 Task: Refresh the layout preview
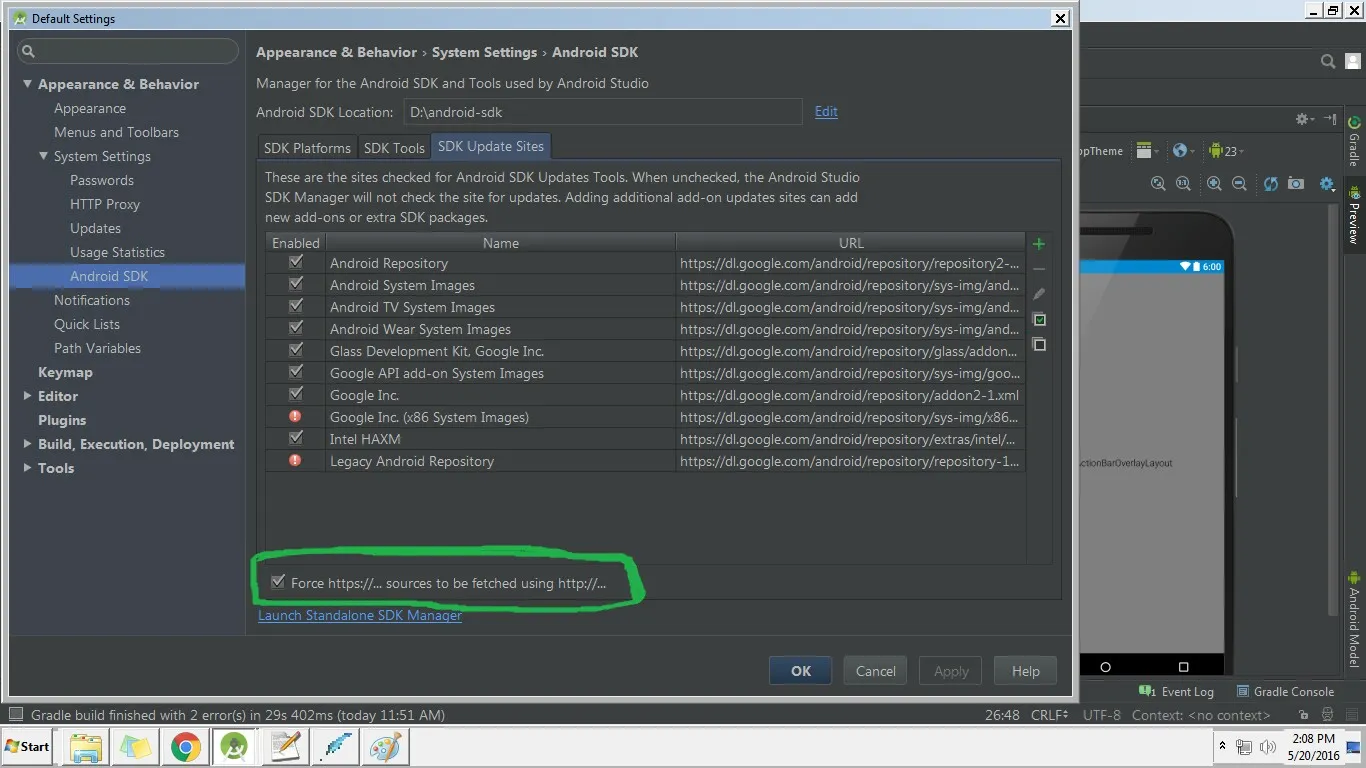(x=1271, y=184)
